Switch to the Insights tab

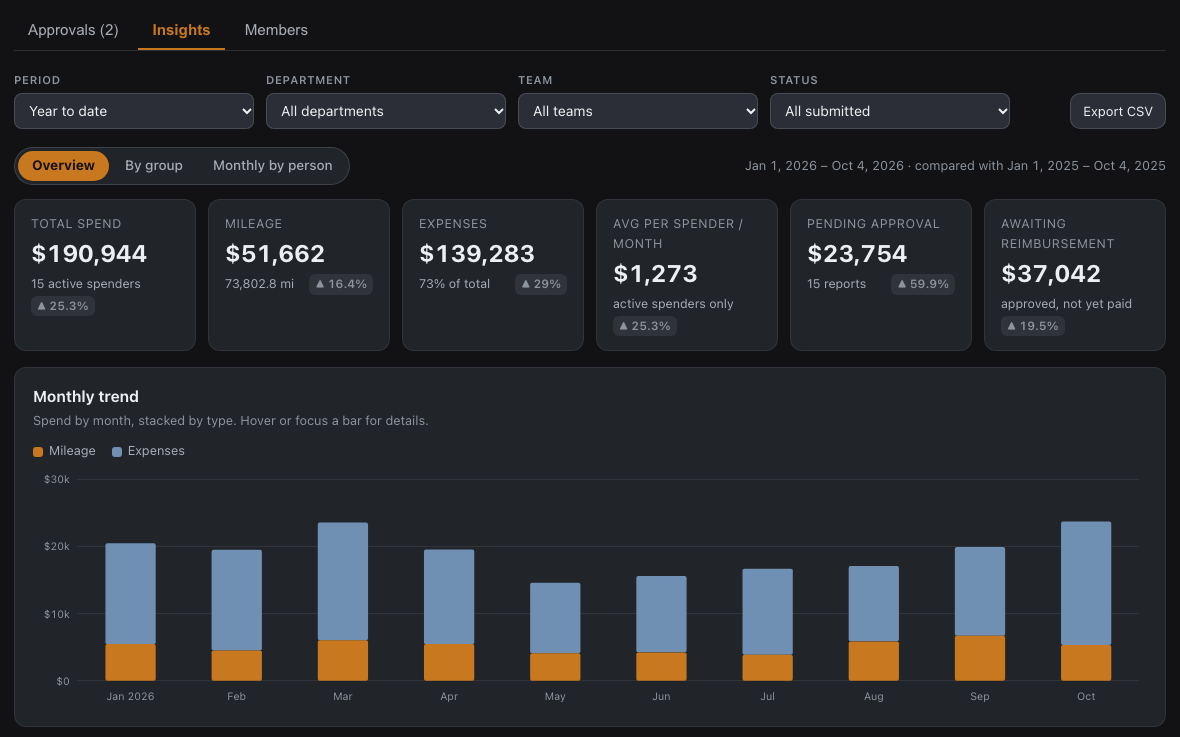[181, 30]
